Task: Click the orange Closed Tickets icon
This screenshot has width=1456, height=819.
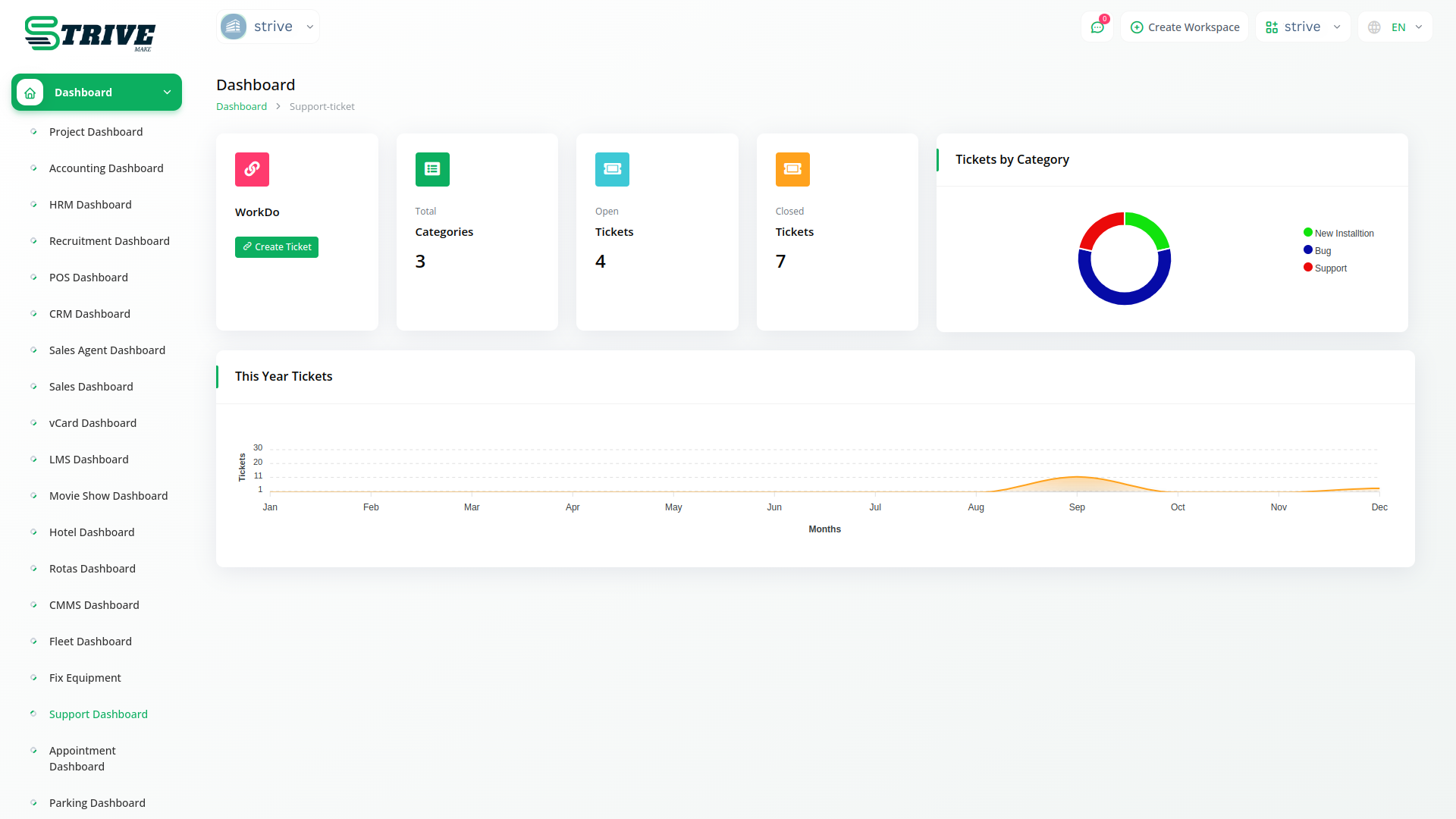Action: [x=792, y=169]
